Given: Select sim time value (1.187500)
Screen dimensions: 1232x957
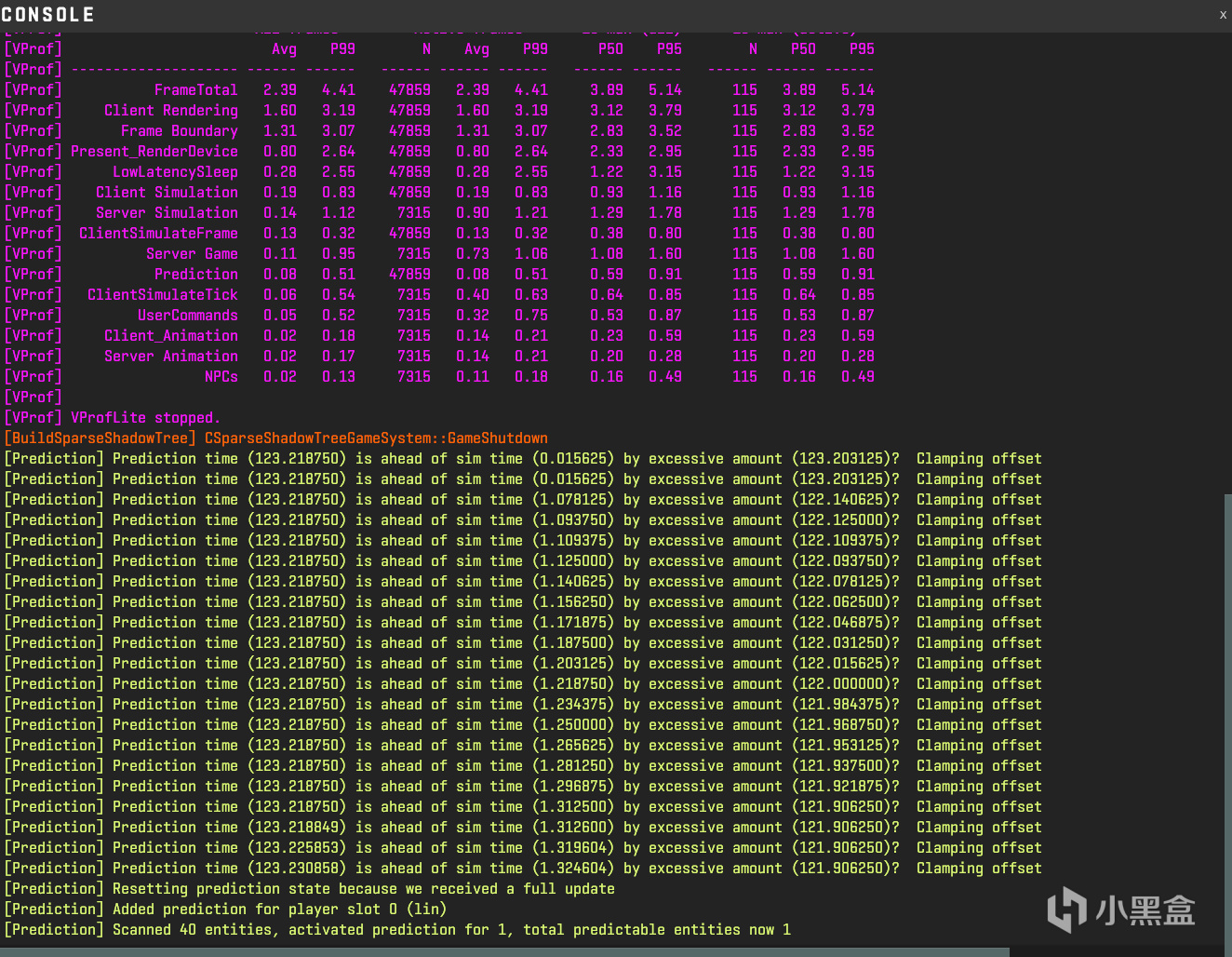Looking at the screenshot, I should [573, 643].
